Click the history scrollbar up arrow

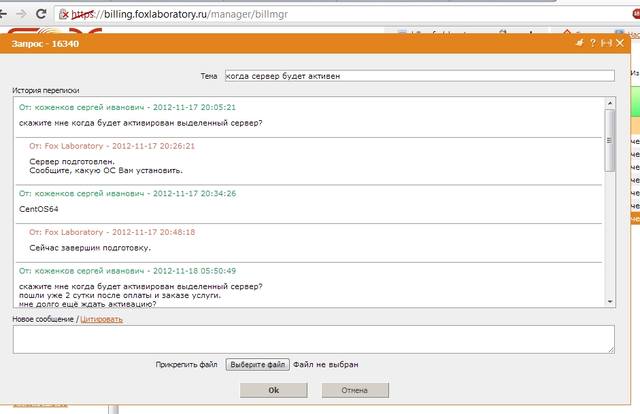click(x=610, y=103)
